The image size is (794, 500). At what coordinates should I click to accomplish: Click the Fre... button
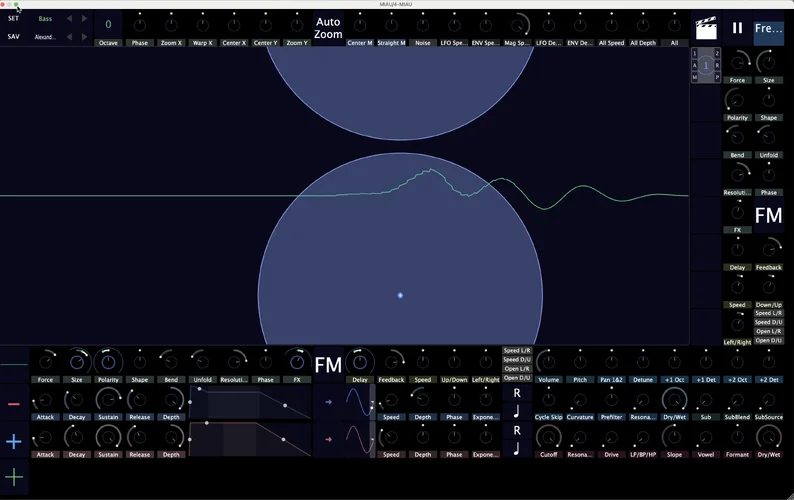point(768,28)
